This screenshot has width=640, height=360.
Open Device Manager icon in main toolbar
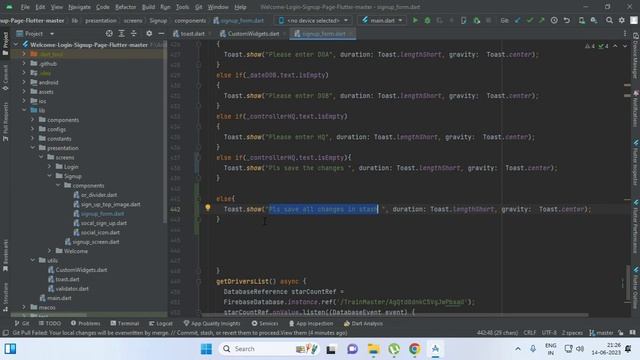(582, 20)
